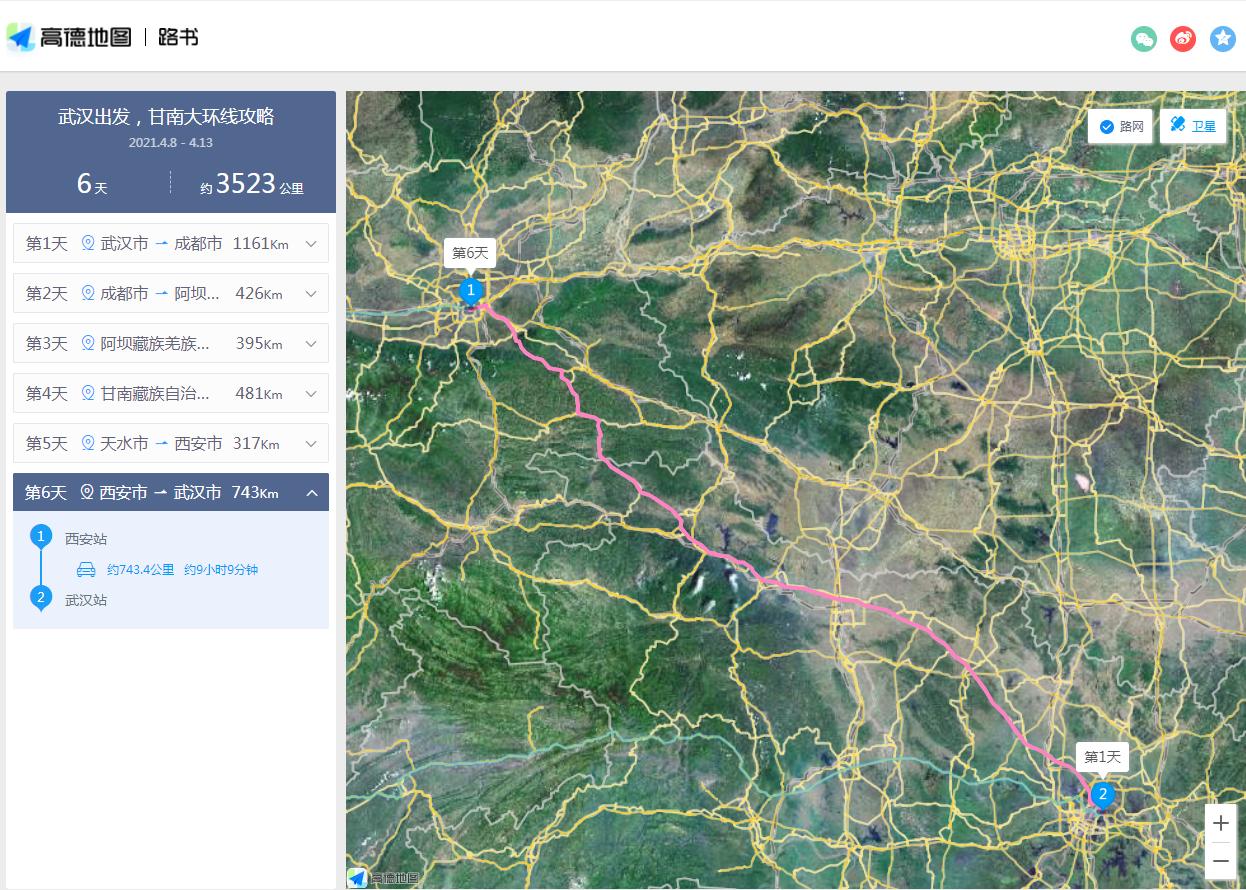
Task: Select 第1天 武汉市 to 成都市 route
Action: point(171,243)
